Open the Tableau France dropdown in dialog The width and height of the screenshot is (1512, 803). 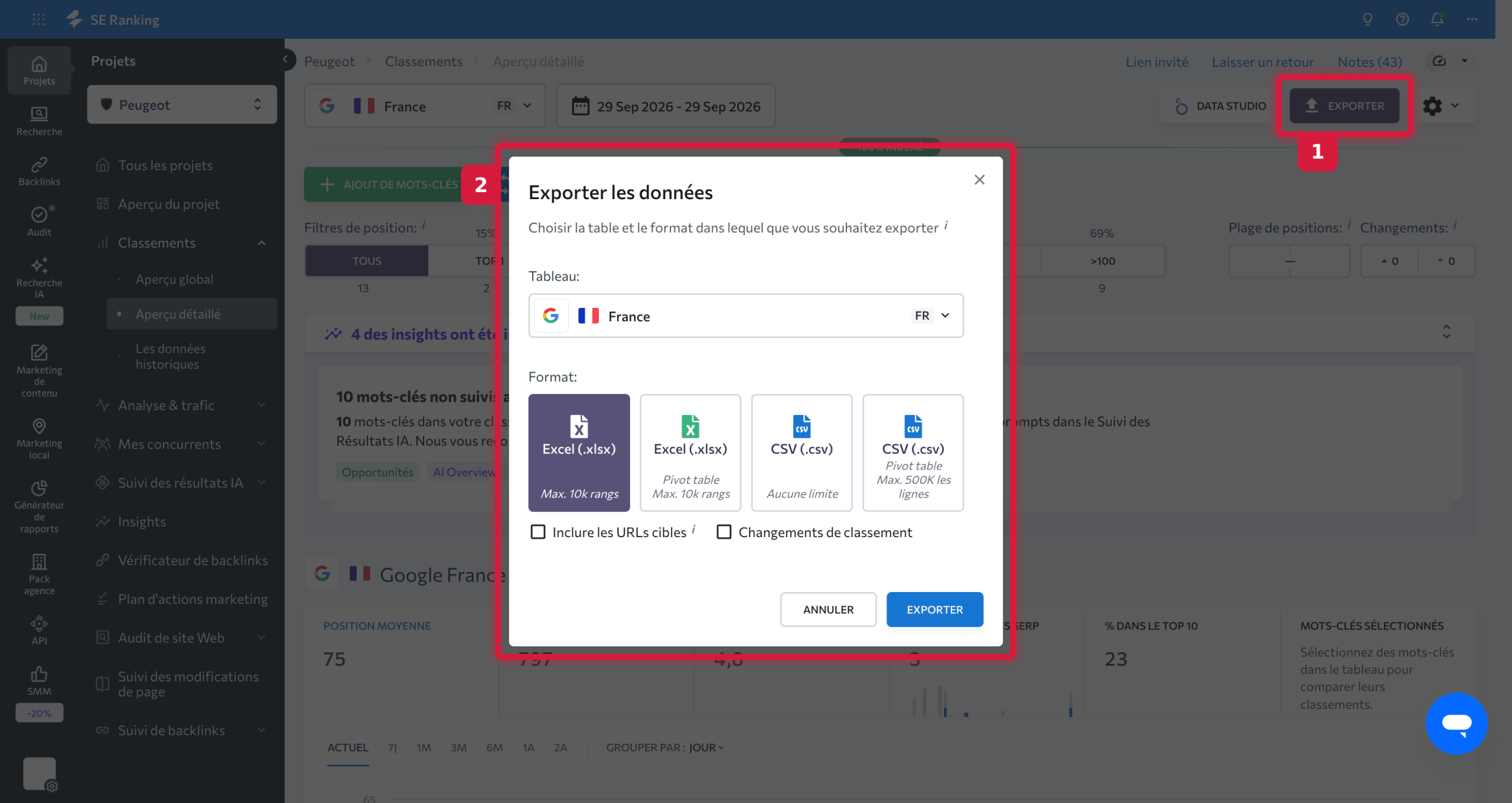[746, 316]
